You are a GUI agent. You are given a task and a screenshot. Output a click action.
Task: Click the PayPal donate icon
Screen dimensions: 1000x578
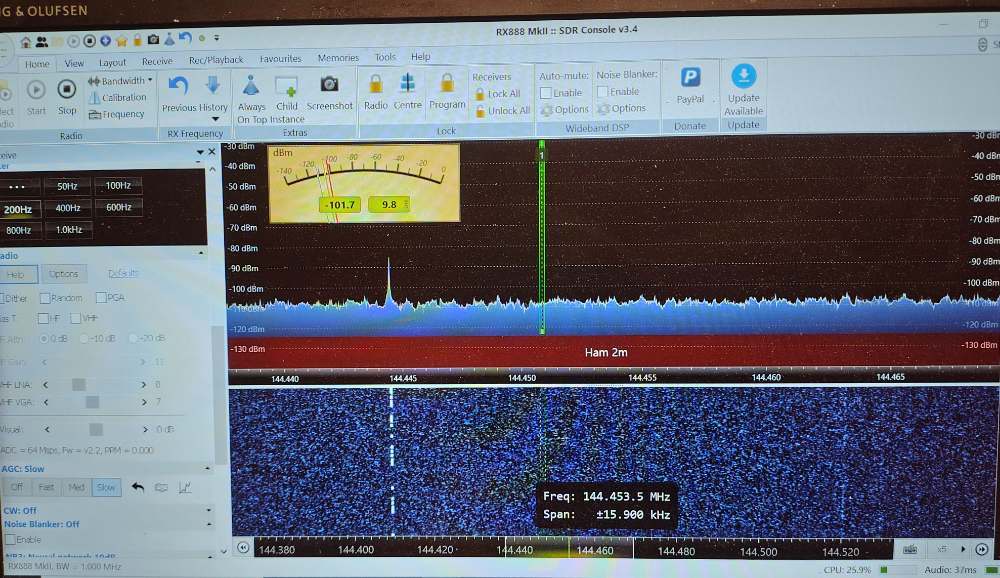[x=690, y=79]
